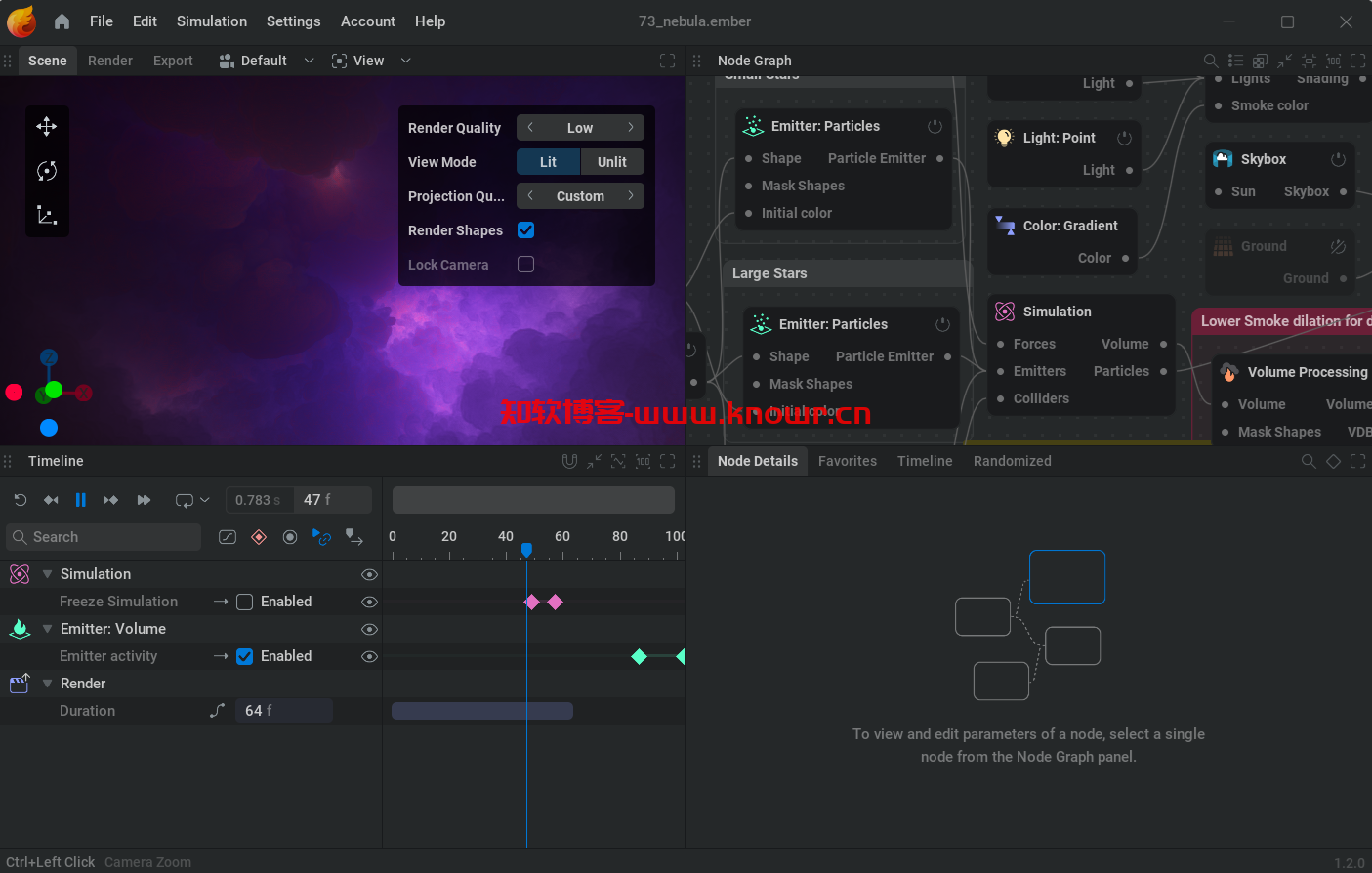
Task: Open the EmberGen home icon
Action: point(62,21)
